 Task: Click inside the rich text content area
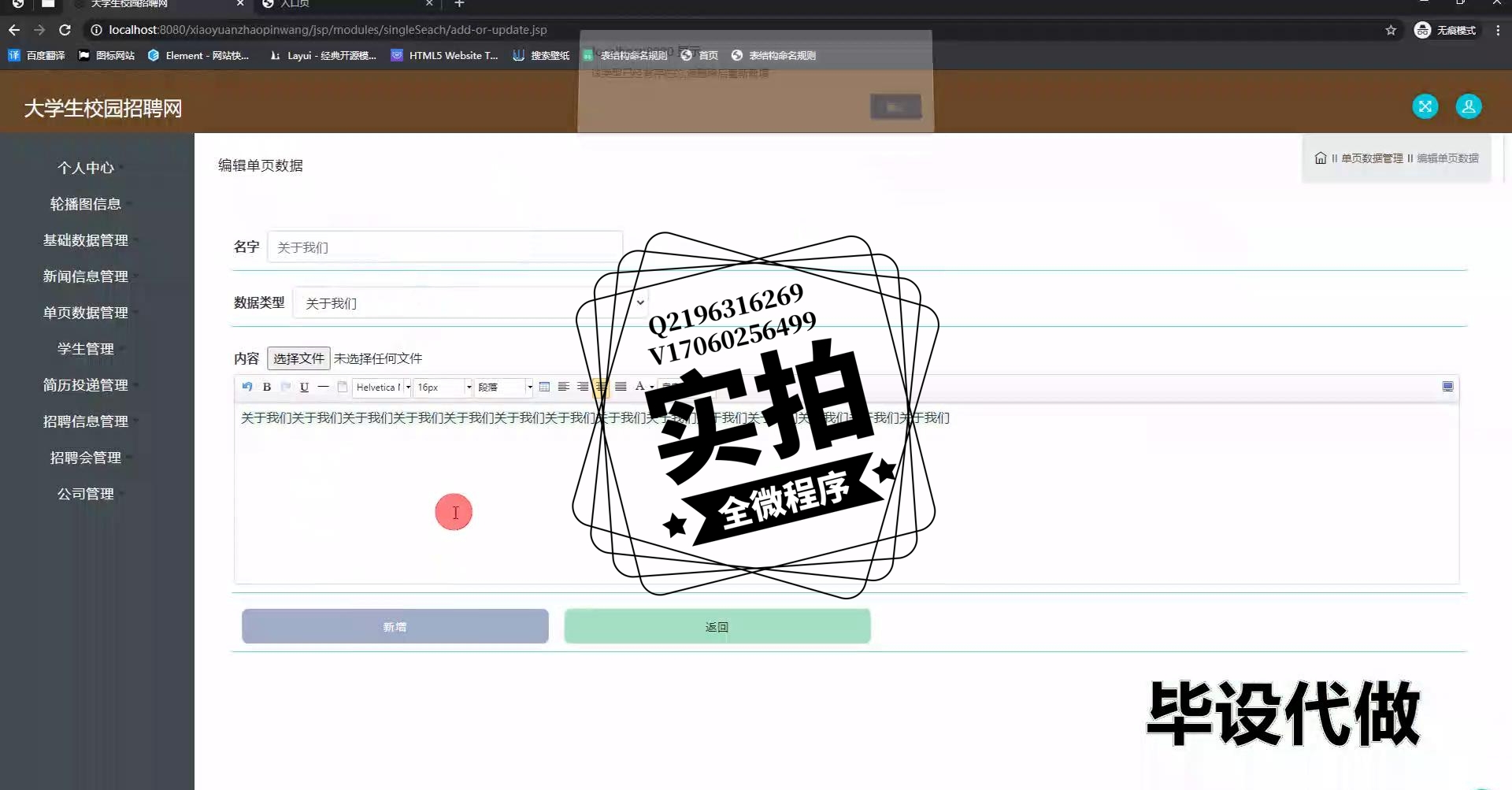pos(847,494)
